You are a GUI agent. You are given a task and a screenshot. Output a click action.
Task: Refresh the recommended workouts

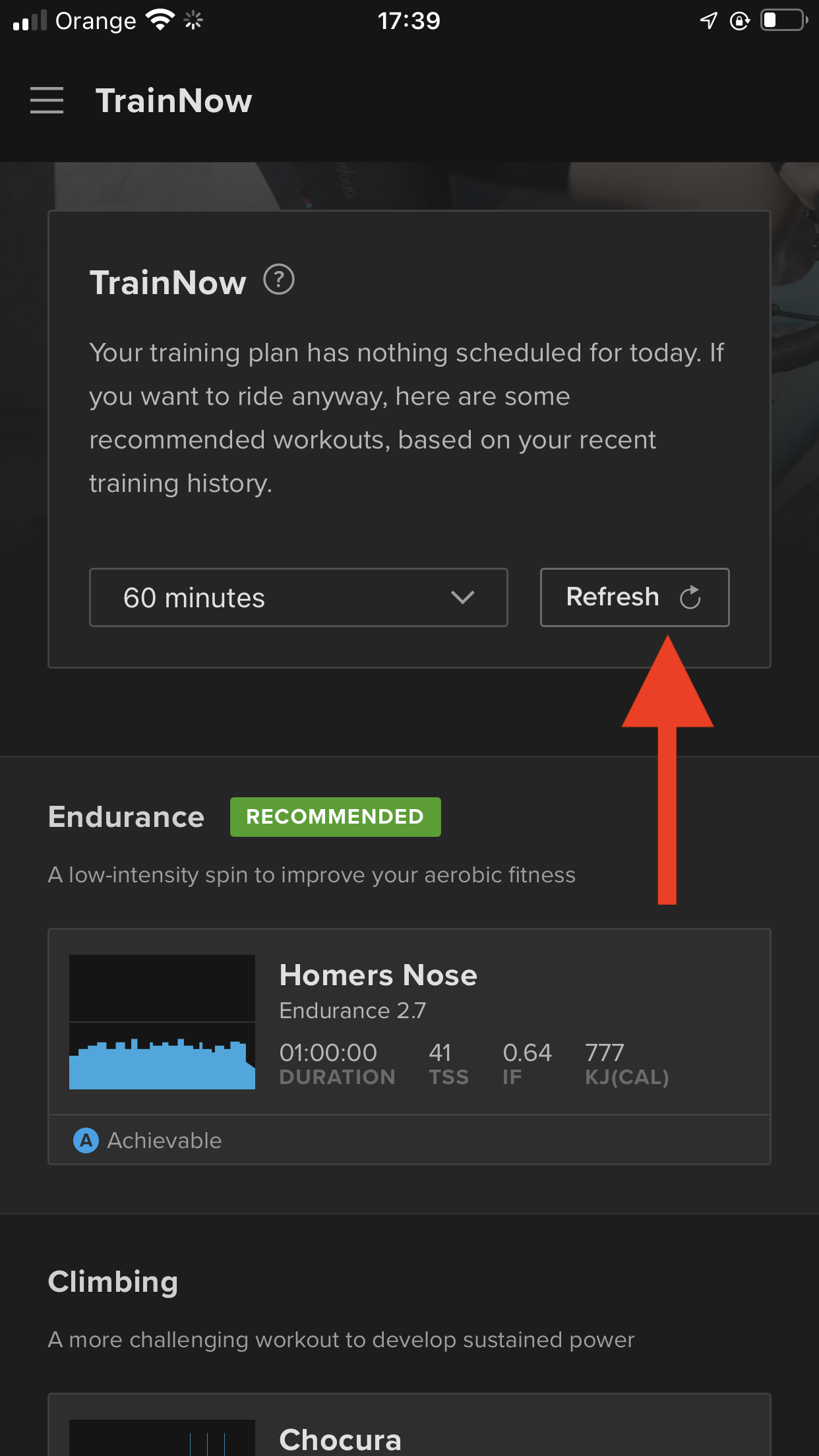(x=635, y=597)
